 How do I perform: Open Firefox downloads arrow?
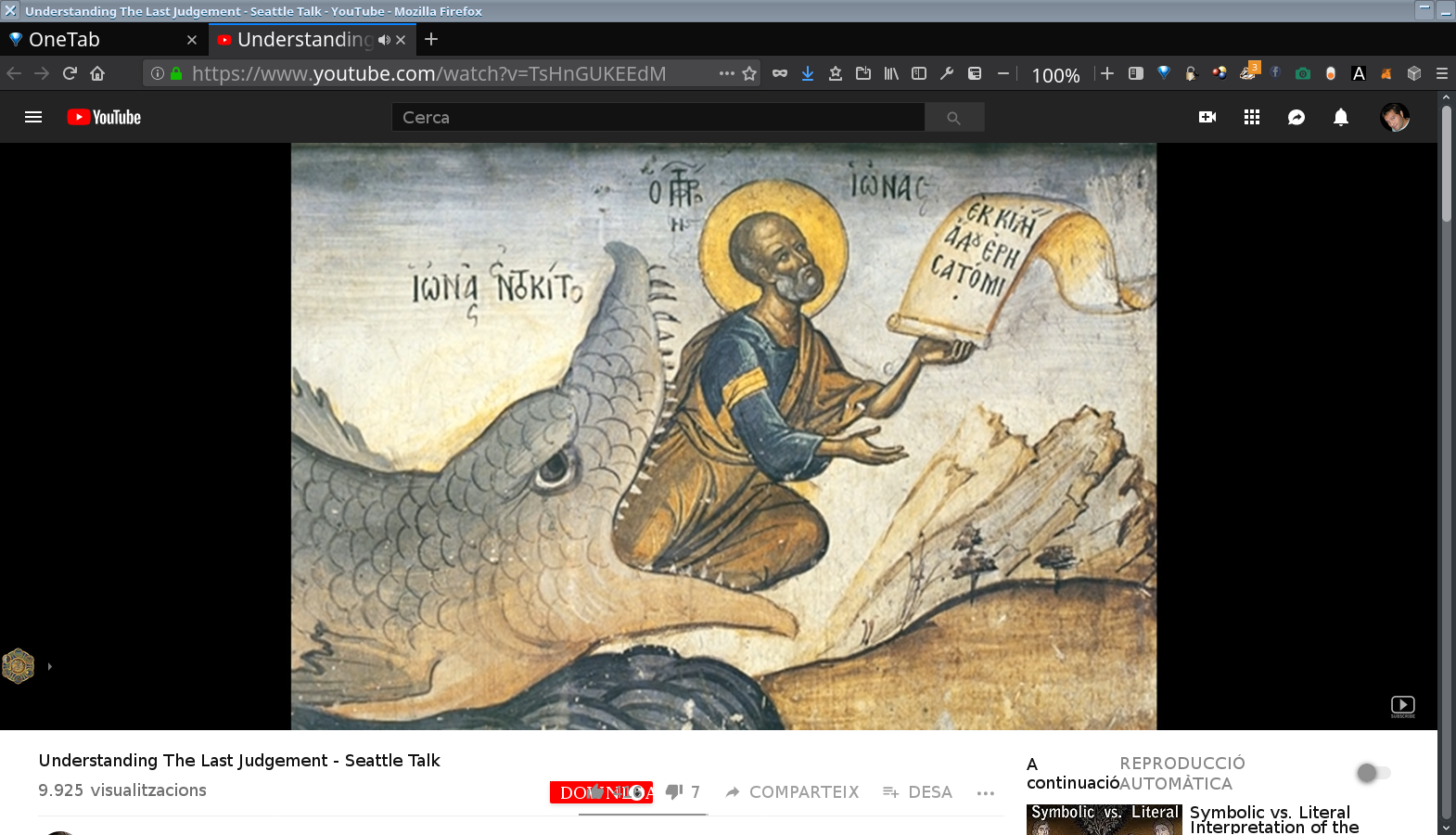(808, 73)
